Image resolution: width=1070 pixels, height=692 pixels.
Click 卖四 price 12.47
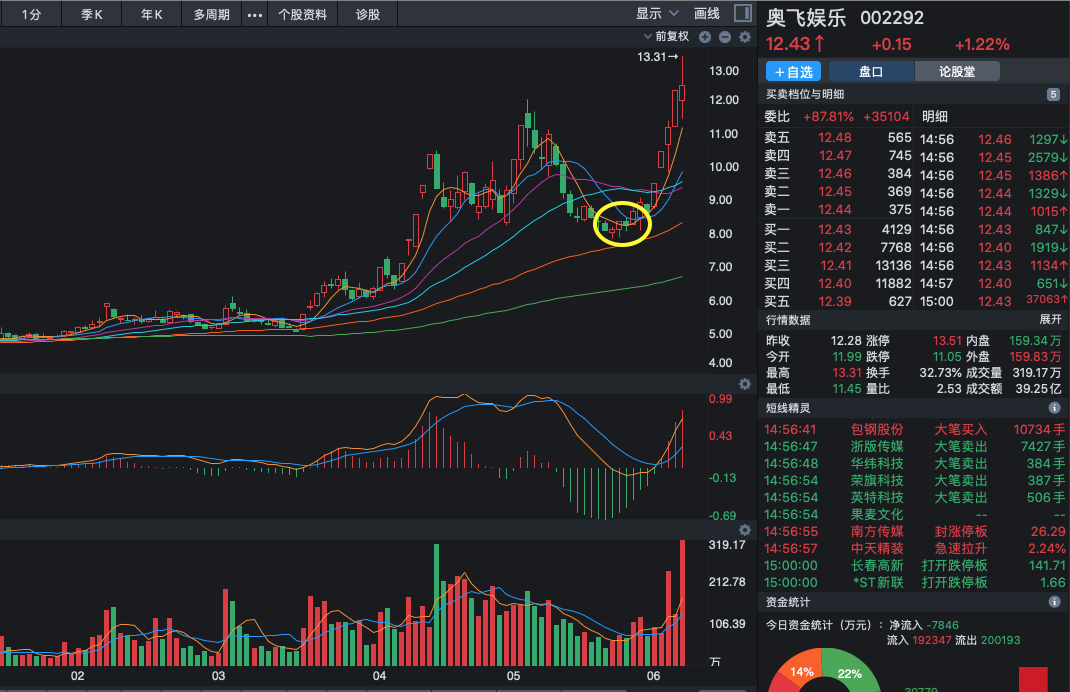(835, 156)
